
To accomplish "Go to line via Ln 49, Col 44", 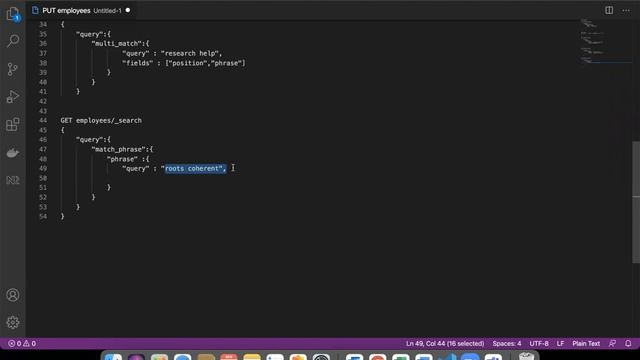I will point(445,344).
